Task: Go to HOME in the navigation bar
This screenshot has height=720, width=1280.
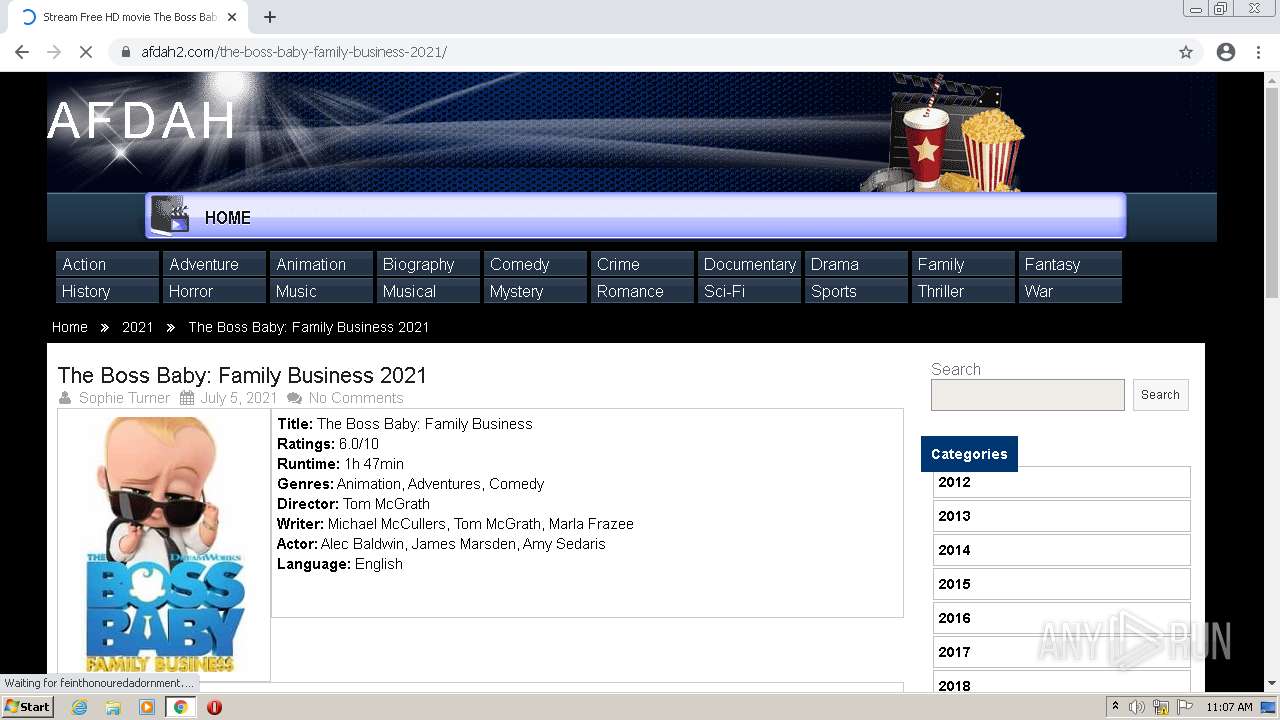Action: (228, 218)
